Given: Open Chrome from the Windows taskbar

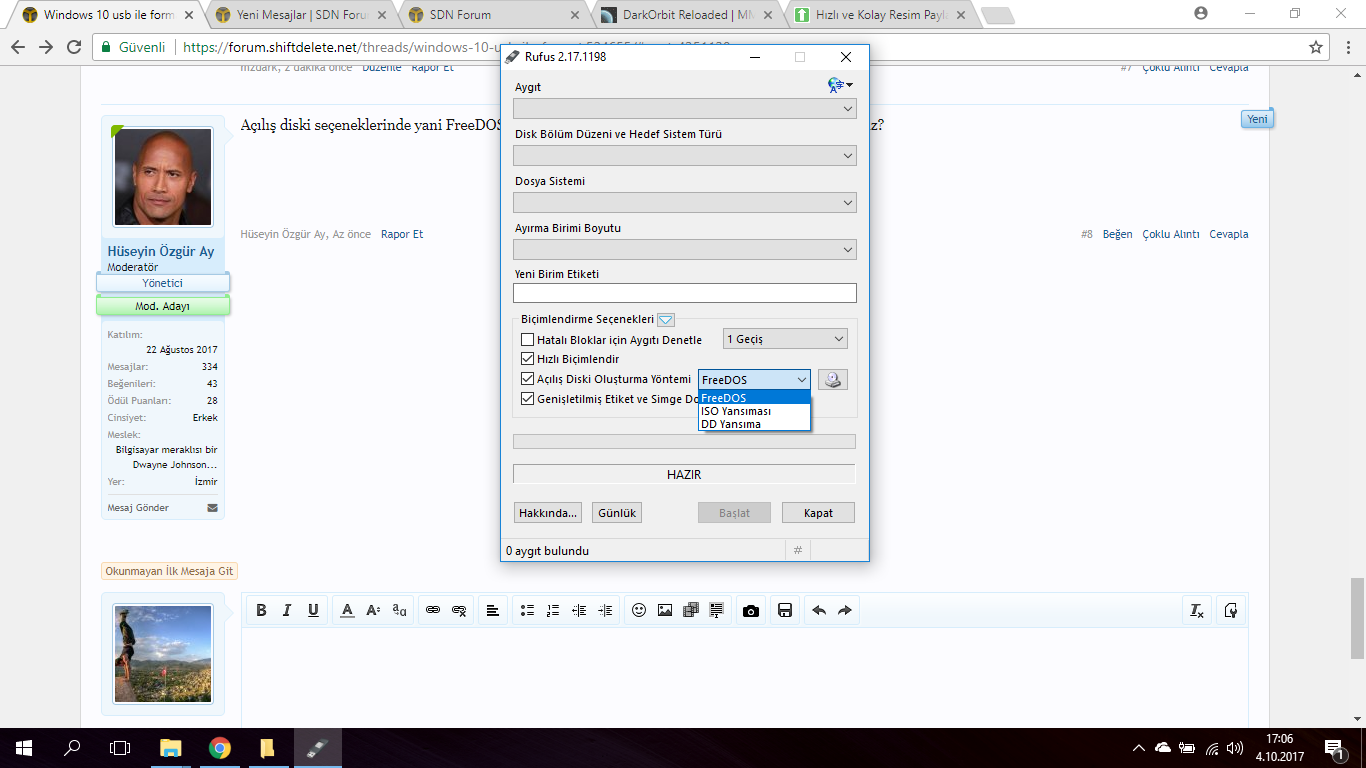Looking at the screenshot, I should tap(220, 748).
